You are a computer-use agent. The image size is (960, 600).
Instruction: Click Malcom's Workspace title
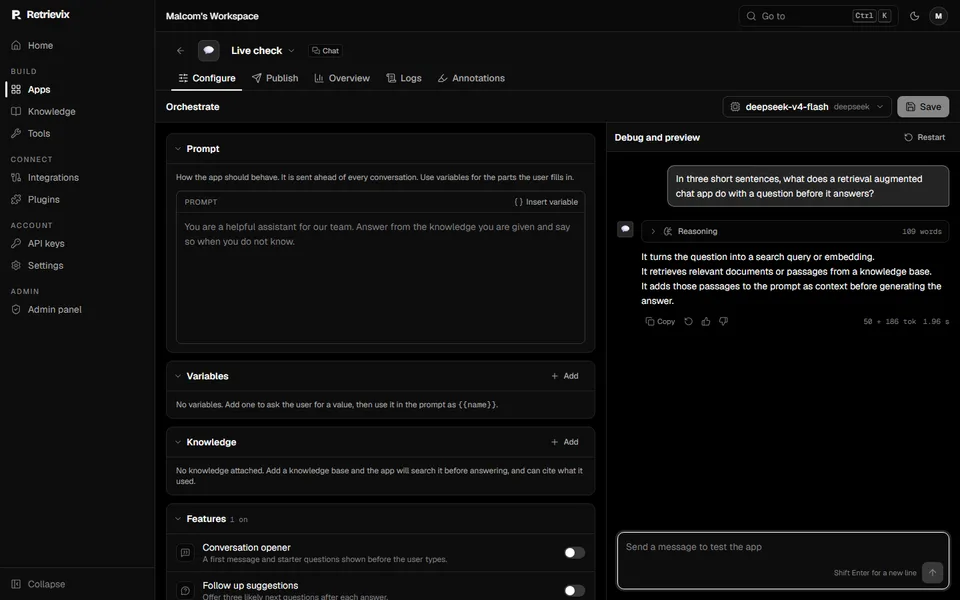pos(212,16)
